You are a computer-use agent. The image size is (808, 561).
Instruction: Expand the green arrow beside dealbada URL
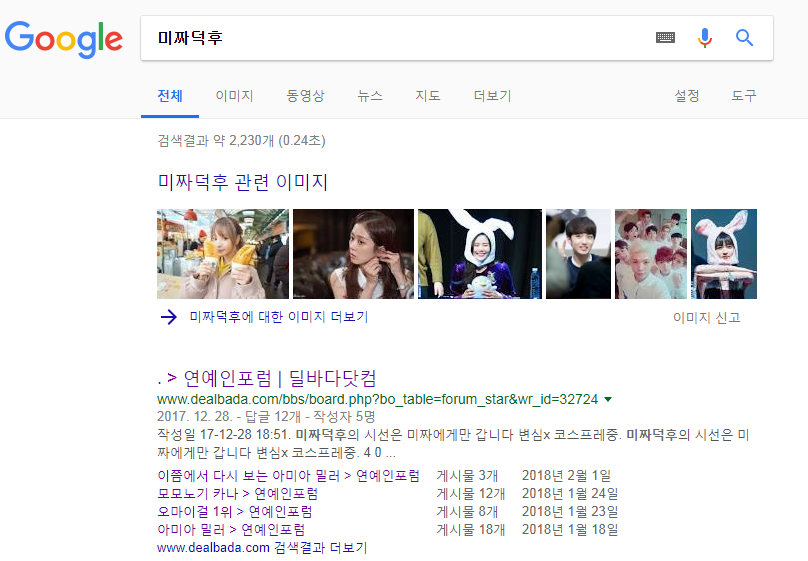point(608,400)
